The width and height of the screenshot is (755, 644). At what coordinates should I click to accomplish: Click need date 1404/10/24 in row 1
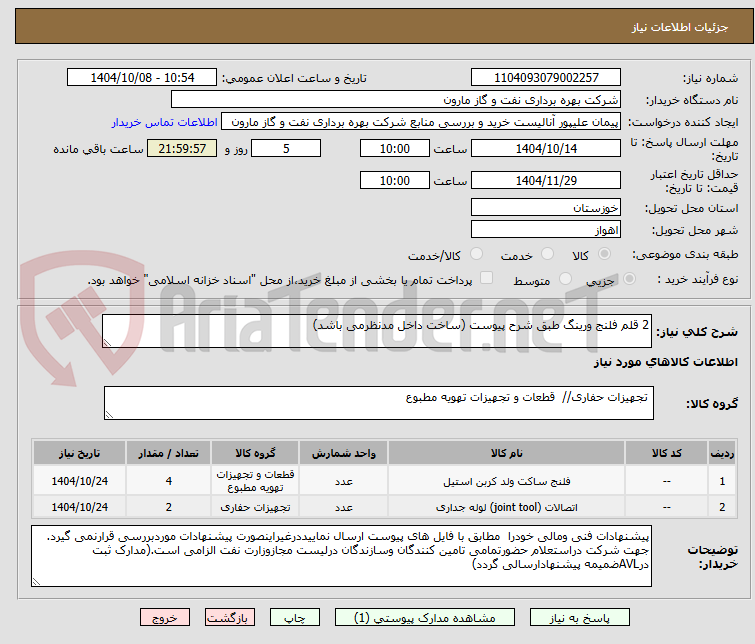(x=79, y=481)
